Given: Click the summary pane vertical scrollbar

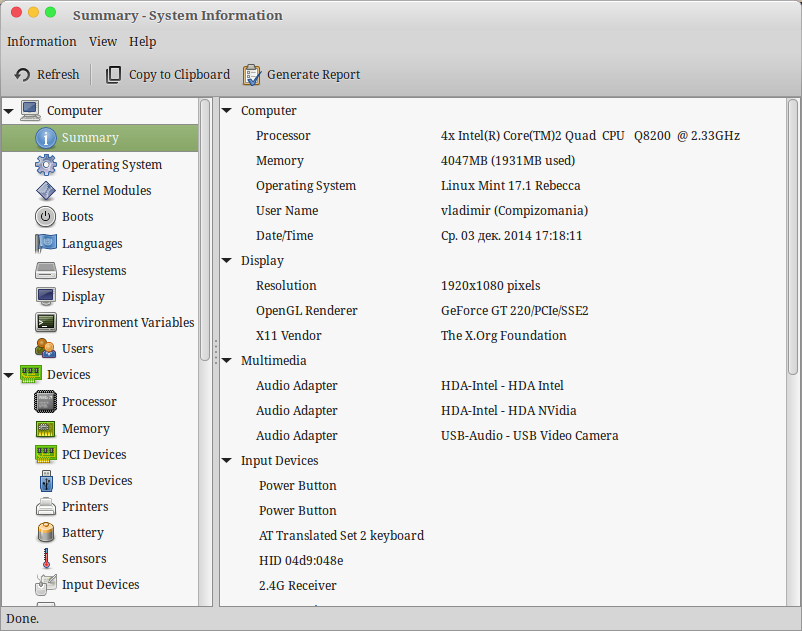Looking at the screenshot, I should tap(793, 237).
